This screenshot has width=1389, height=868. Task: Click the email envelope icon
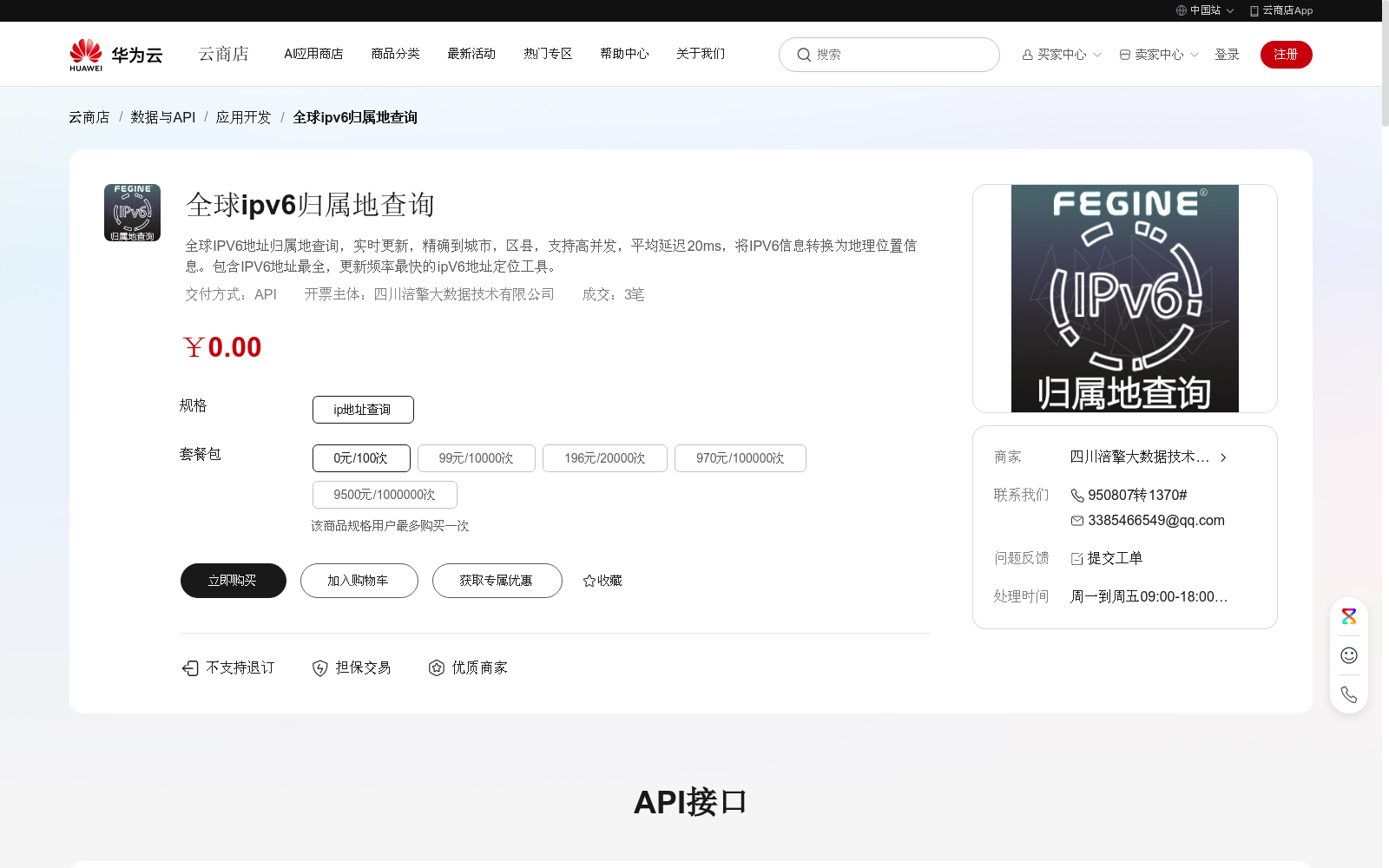pos(1077,521)
